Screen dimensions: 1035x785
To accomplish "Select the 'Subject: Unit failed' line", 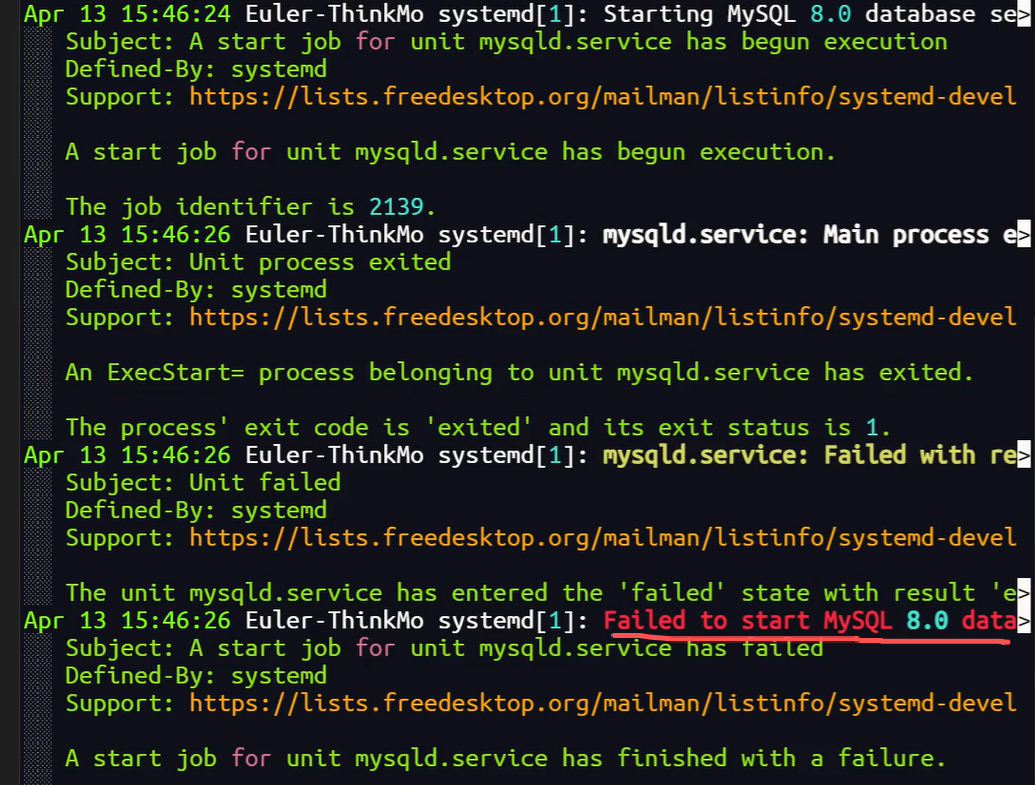I will [x=203, y=483].
